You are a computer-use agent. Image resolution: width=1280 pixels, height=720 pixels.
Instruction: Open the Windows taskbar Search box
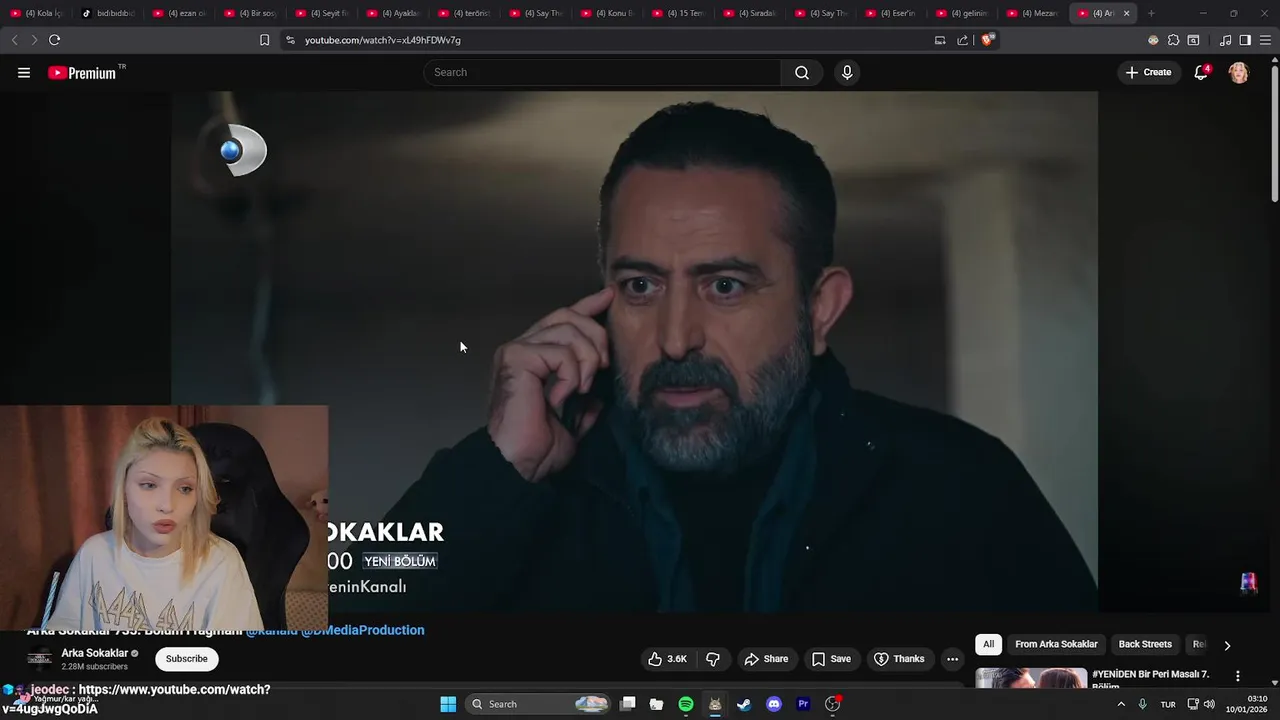[538, 704]
